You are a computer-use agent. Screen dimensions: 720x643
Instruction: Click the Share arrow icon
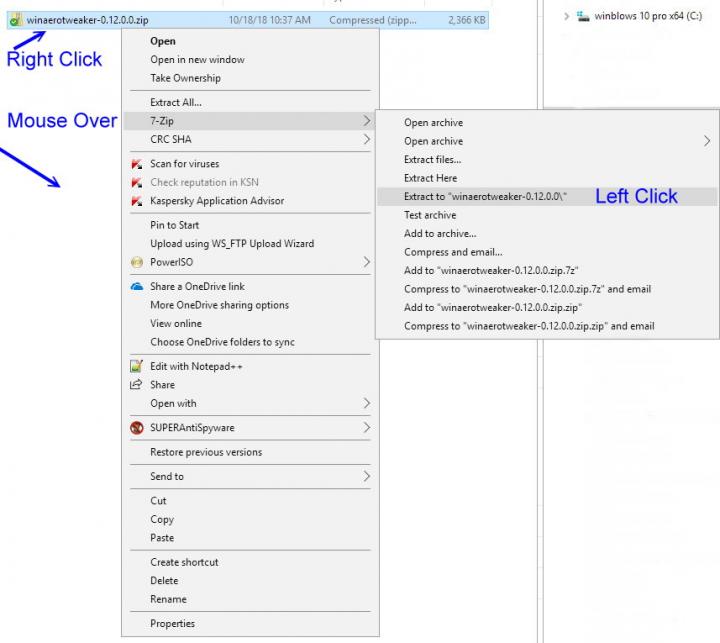[136, 384]
